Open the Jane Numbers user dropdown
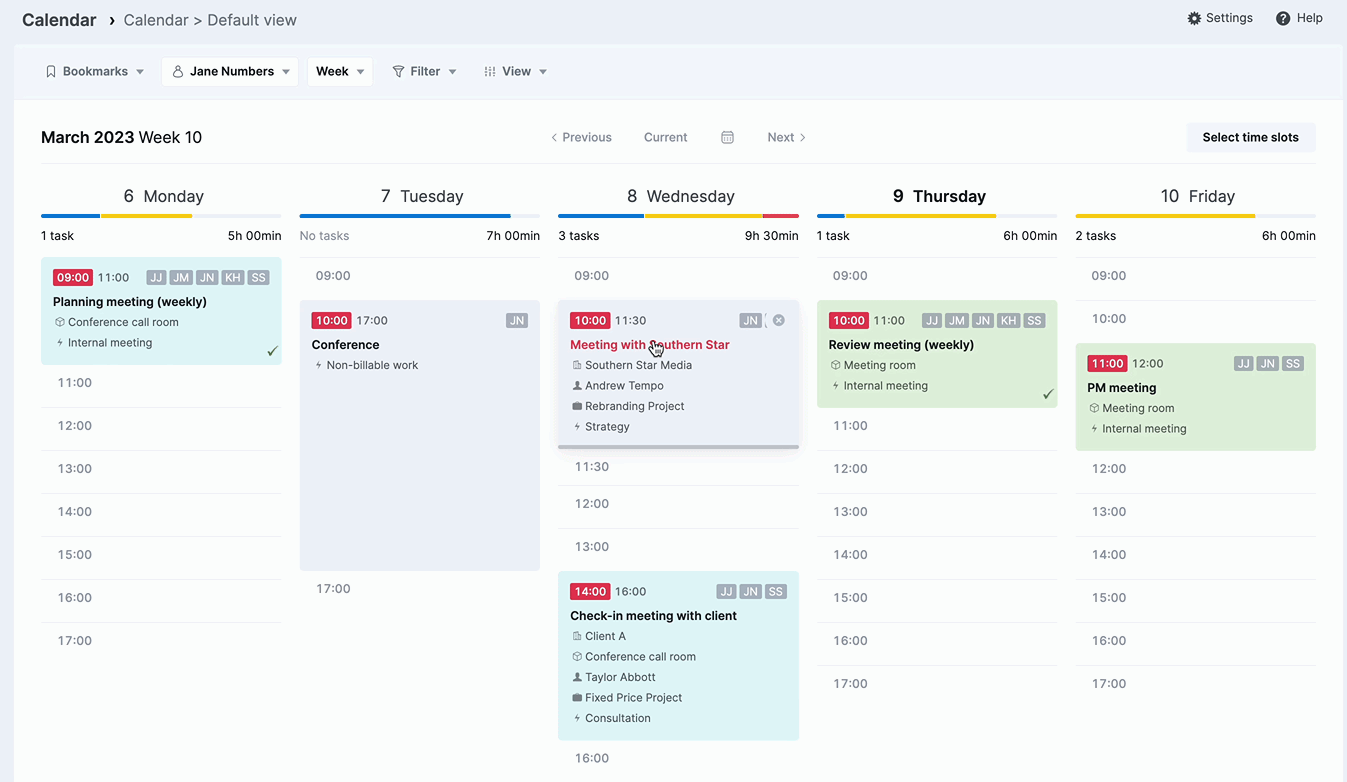The width and height of the screenshot is (1347, 782). (230, 72)
